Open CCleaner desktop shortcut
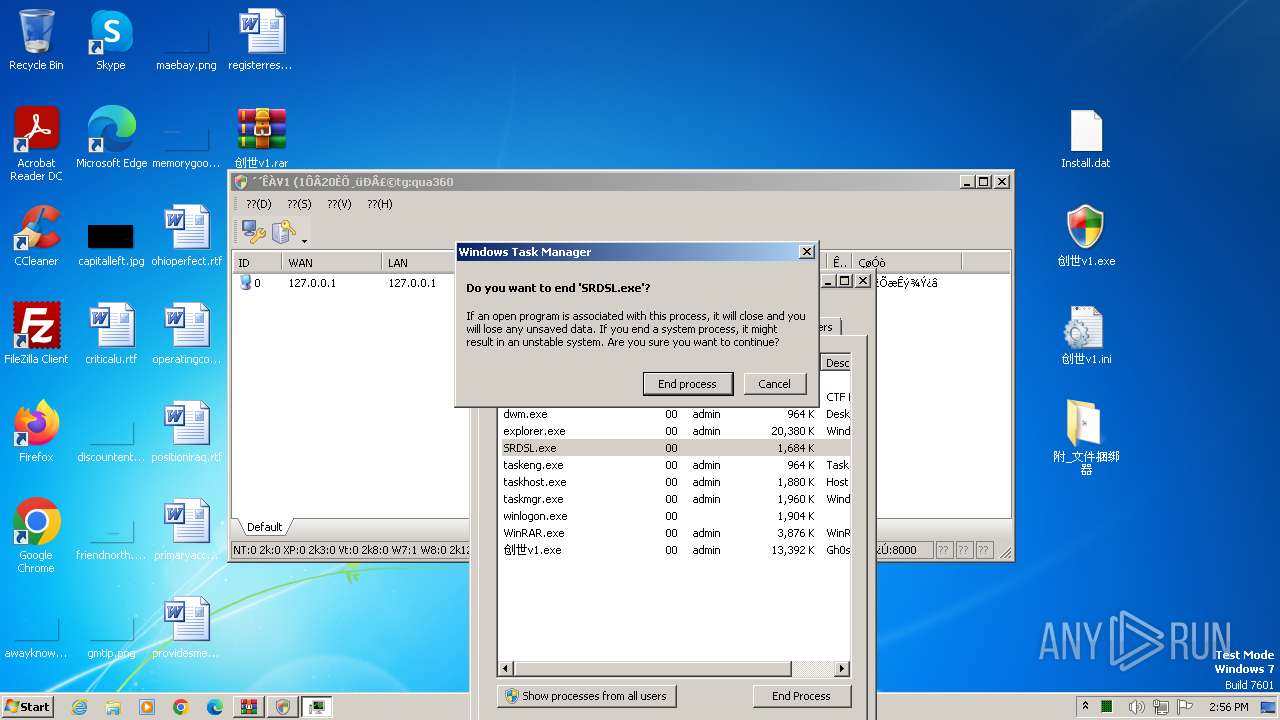Viewport: 1280px width, 720px height. point(36,236)
